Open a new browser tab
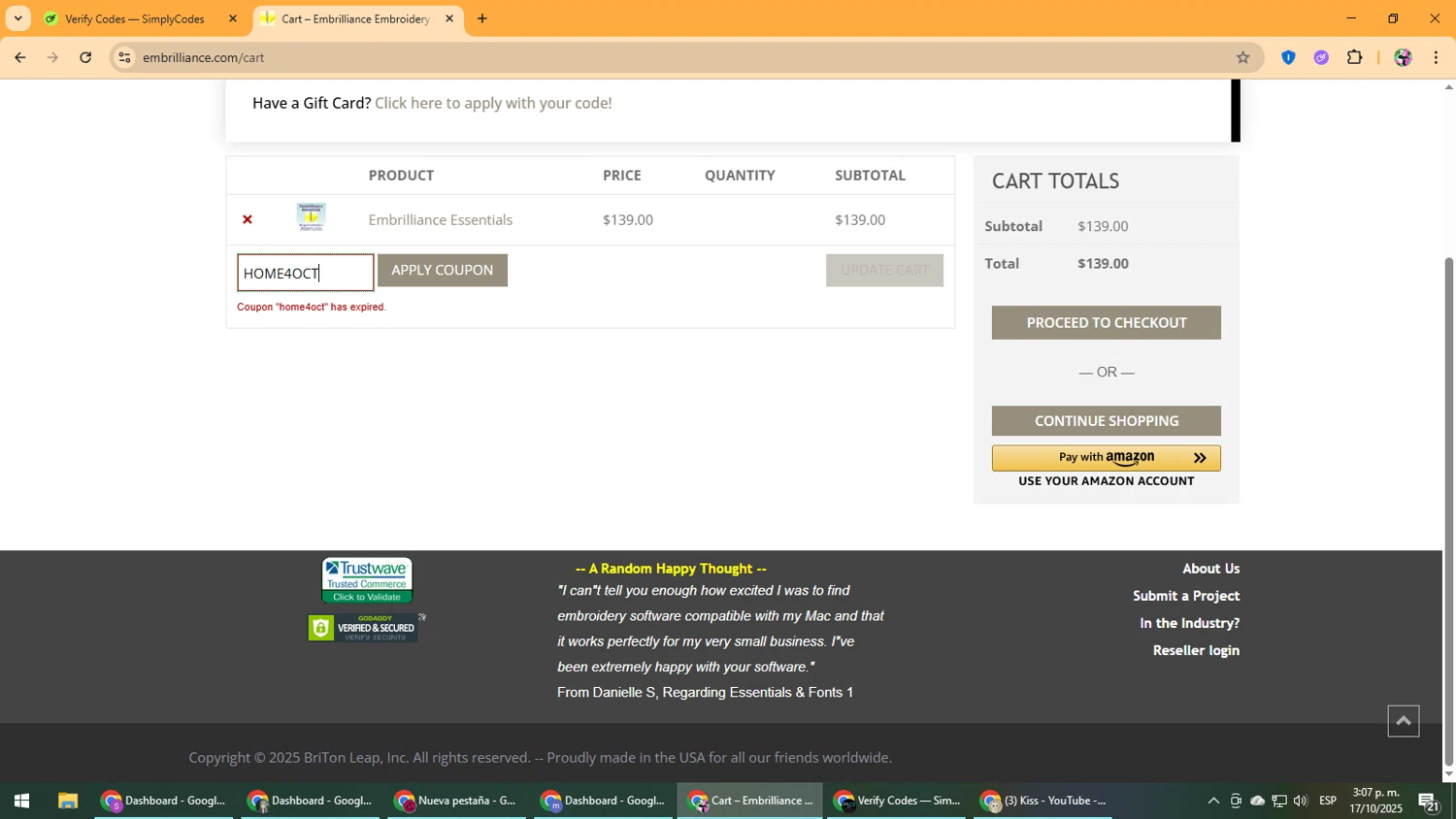 pyautogui.click(x=482, y=18)
